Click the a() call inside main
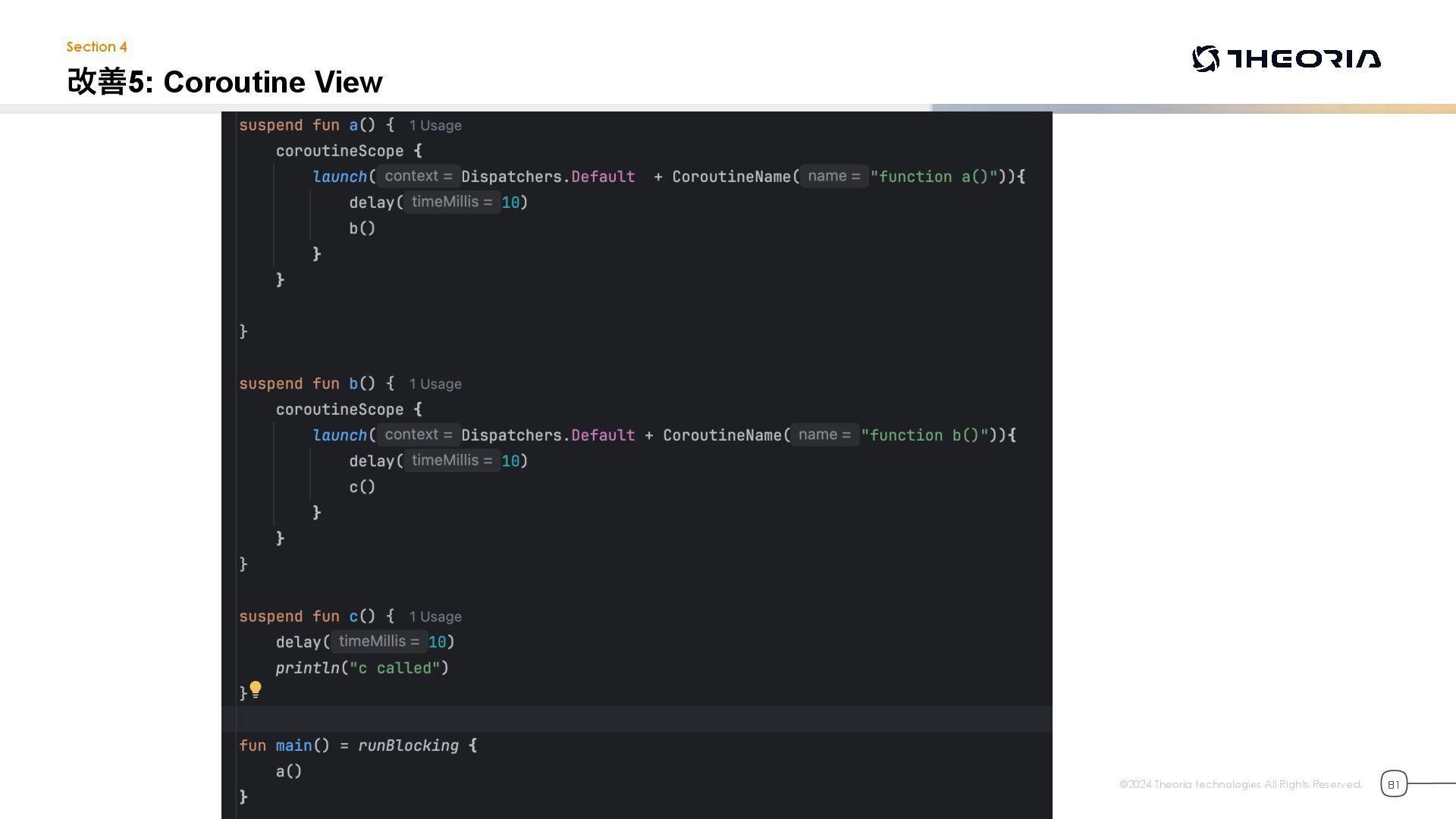Image resolution: width=1456 pixels, height=819 pixels. [288, 771]
